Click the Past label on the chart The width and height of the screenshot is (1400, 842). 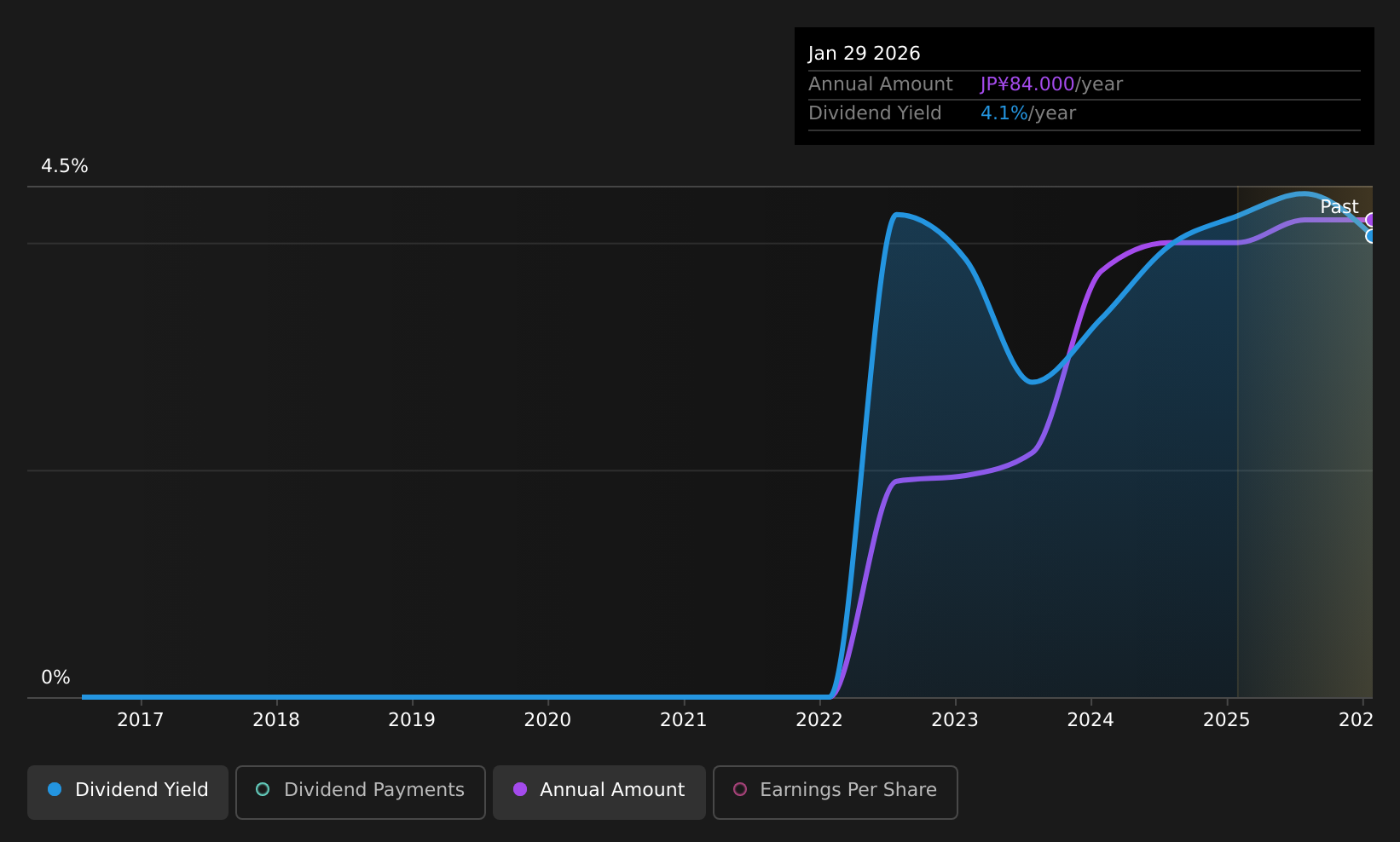click(x=1339, y=207)
